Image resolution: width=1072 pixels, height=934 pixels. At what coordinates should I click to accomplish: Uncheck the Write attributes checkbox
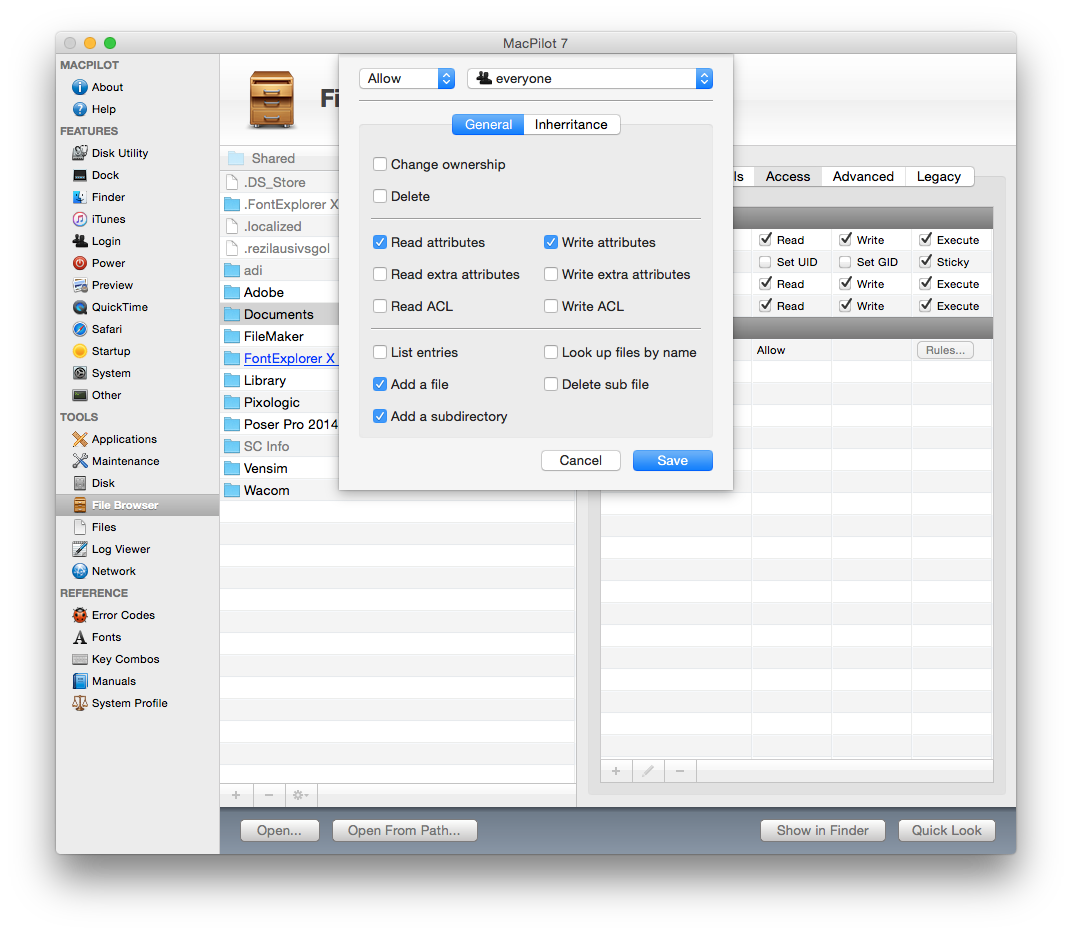(x=551, y=242)
